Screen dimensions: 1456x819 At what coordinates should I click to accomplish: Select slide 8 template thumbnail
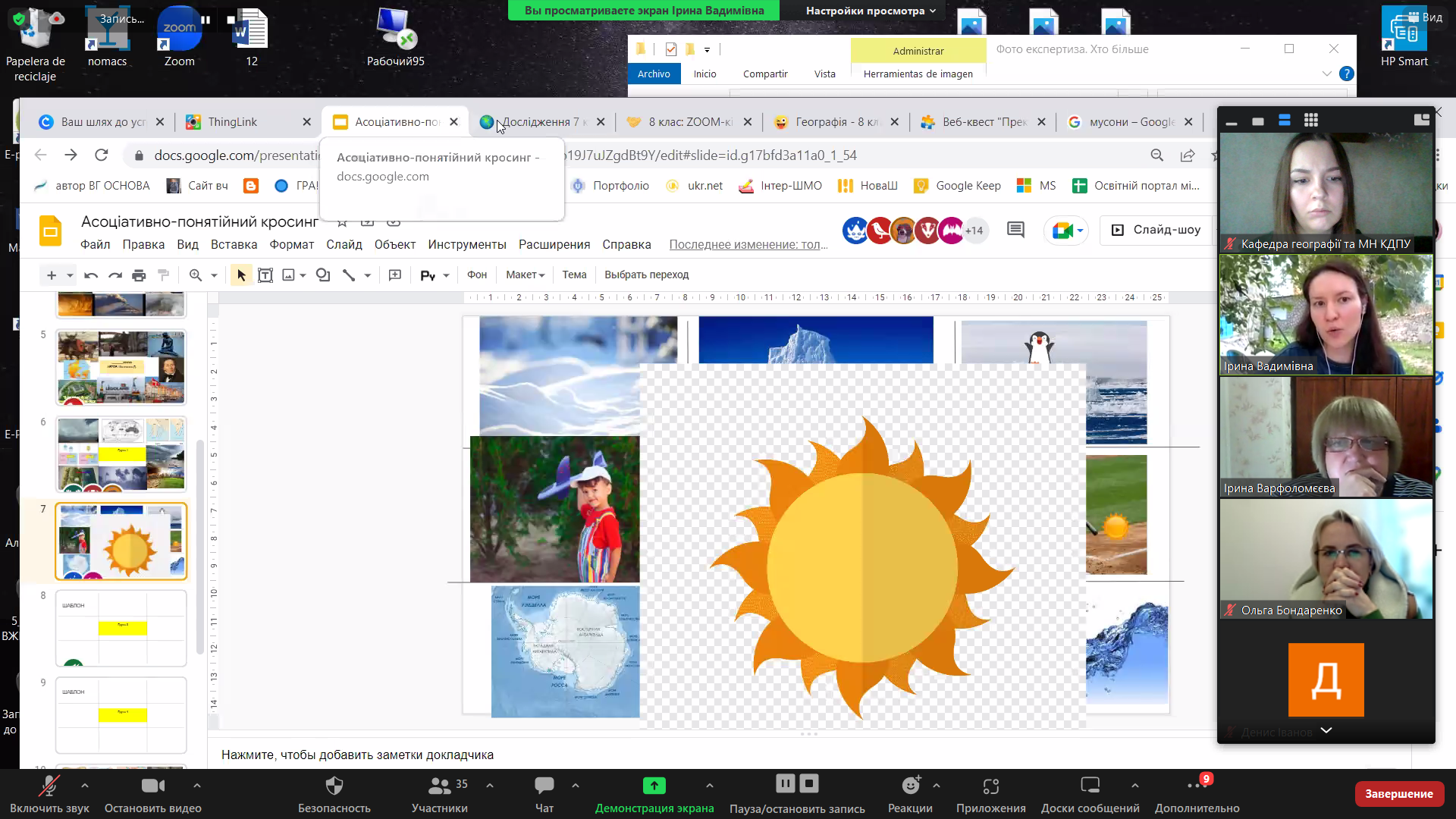[x=121, y=629]
